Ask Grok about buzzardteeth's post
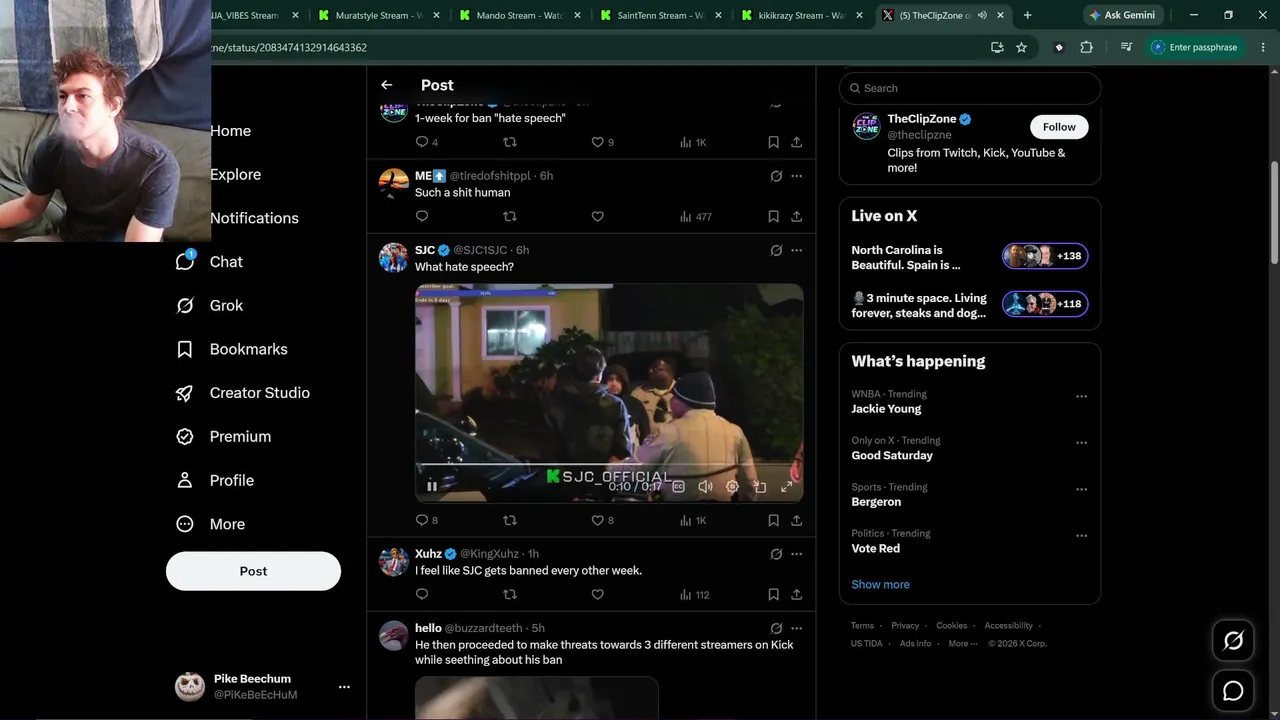Image resolution: width=1280 pixels, height=720 pixels. tap(776, 628)
